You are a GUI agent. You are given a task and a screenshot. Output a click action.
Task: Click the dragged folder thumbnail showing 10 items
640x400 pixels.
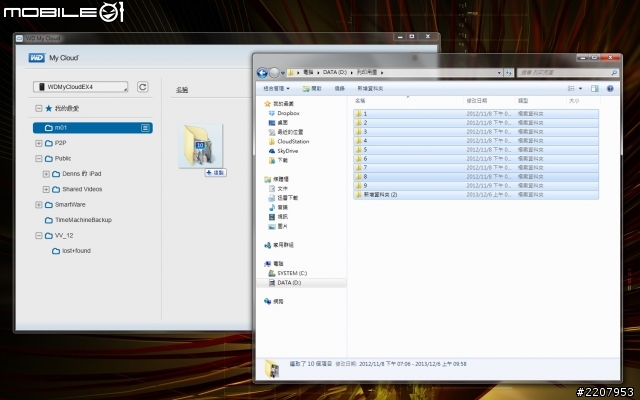tap(200, 146)
